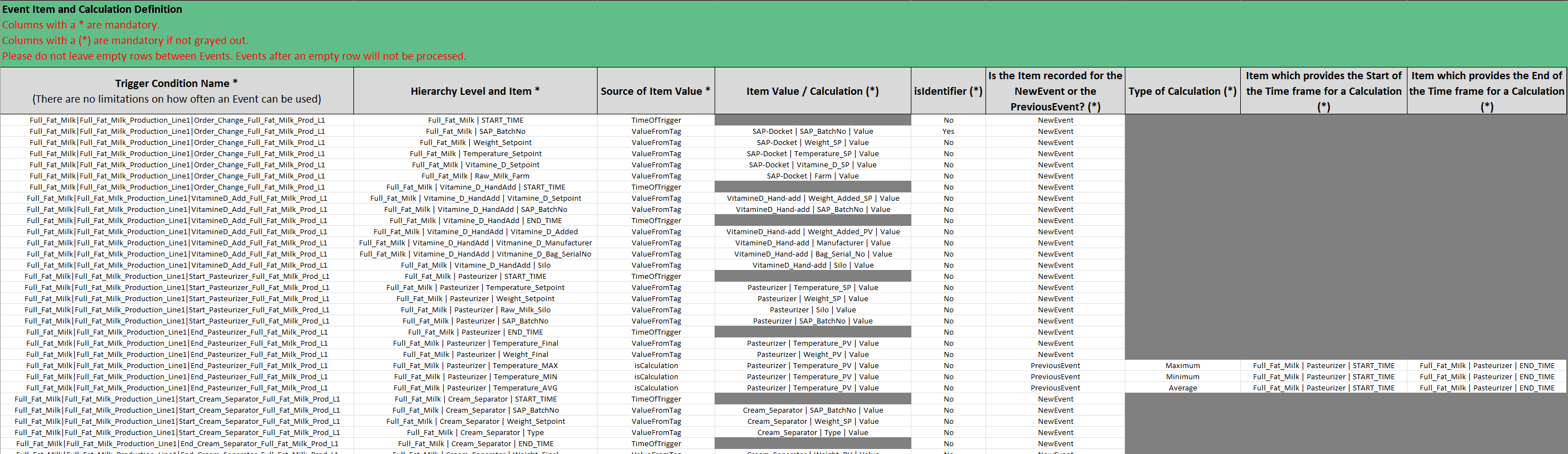Click the 'Full_Fat_Milk | START_TIME' cell
Screen dimensions: 1568x454
[x=475, y=120]
